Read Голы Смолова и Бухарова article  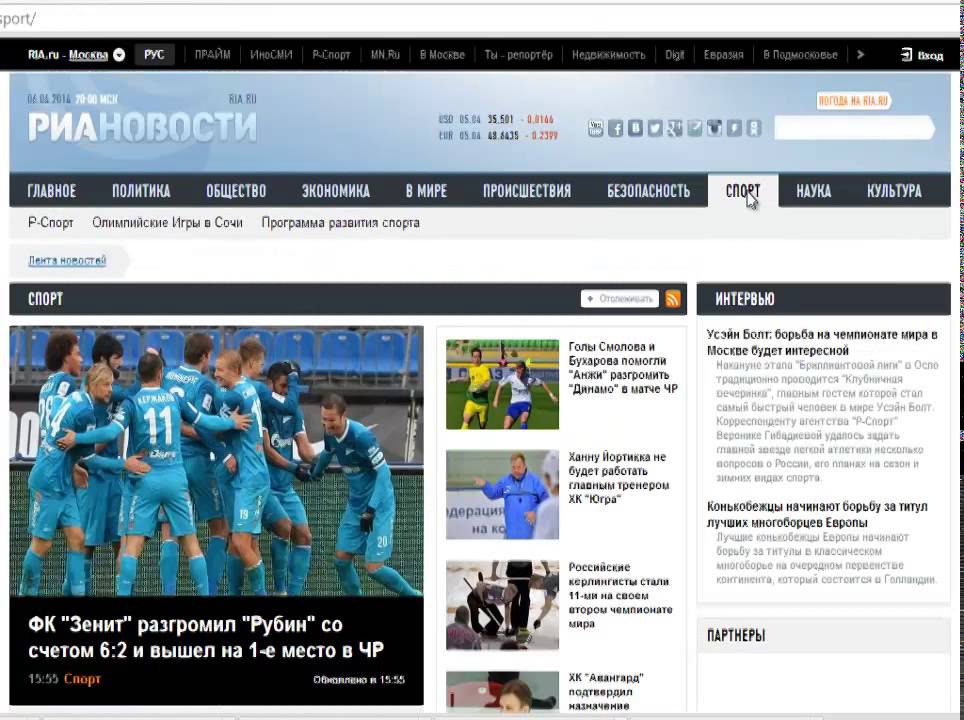pos(623,368)
